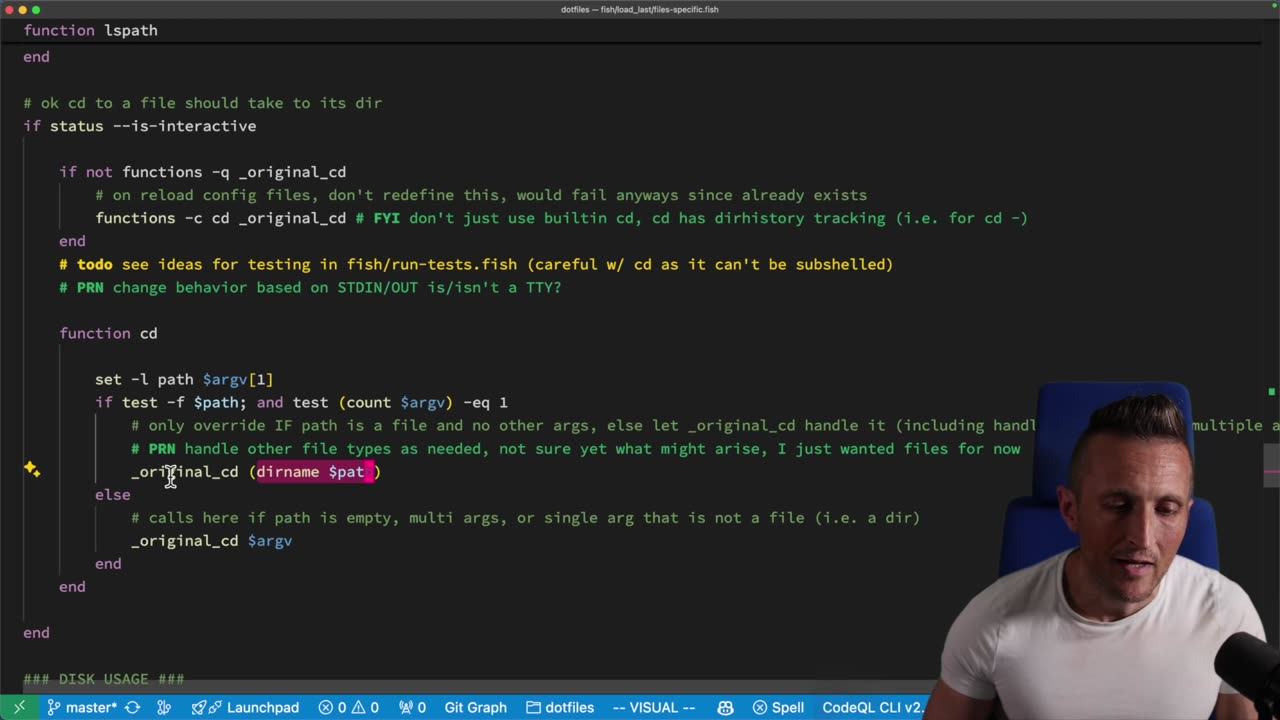This screenshot has width=1280, height=720.
Task: Open forwarded ports indicator showing 0
Action: (412, 707)
